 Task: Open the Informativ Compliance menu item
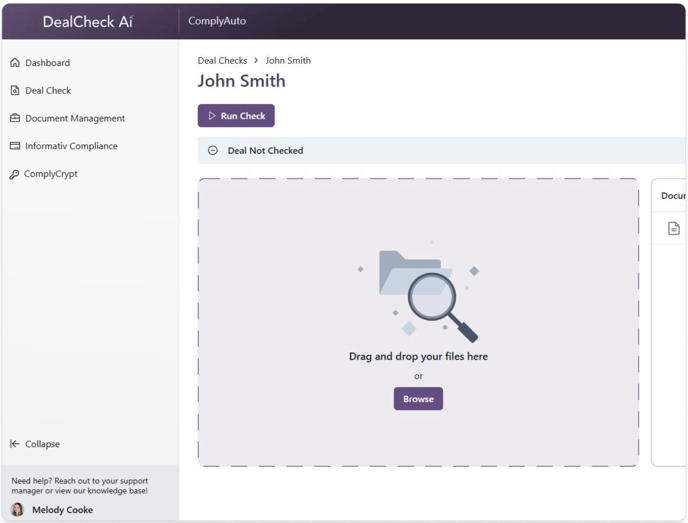pyautogui.click(x=71, y=146)
